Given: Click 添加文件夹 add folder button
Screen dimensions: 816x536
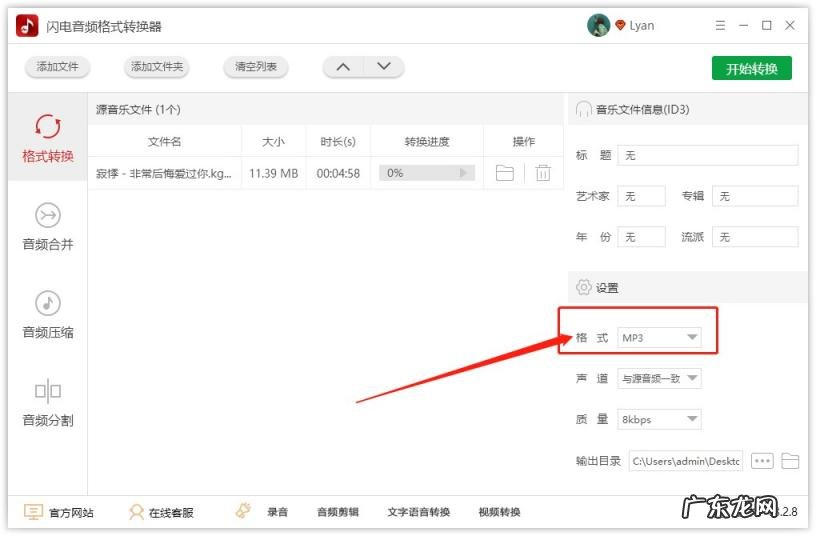Looking at the screenshot, I should coord(157,67).
